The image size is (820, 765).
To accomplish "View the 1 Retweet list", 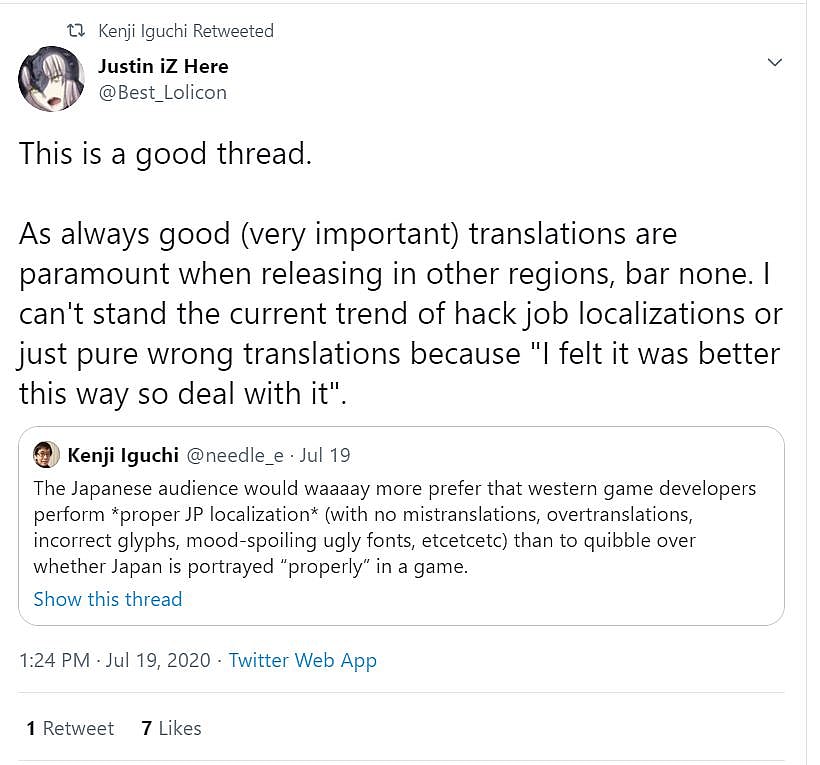I will [x=70, y=728].
